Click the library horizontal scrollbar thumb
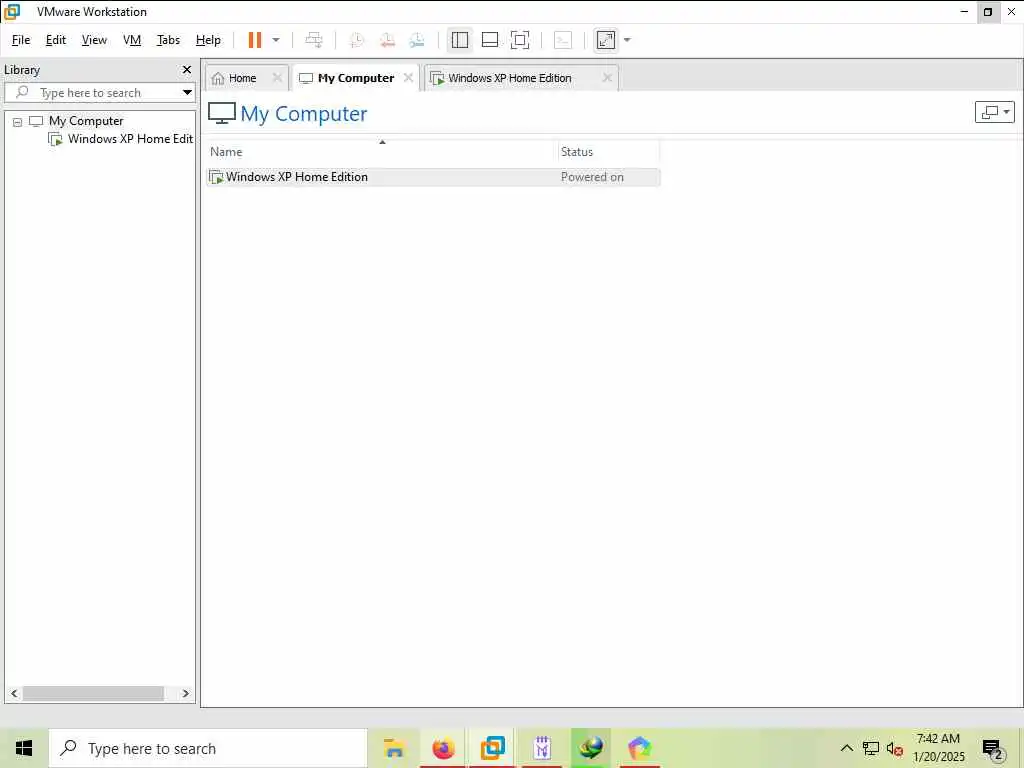1024x768 pixels. (93, 694)
